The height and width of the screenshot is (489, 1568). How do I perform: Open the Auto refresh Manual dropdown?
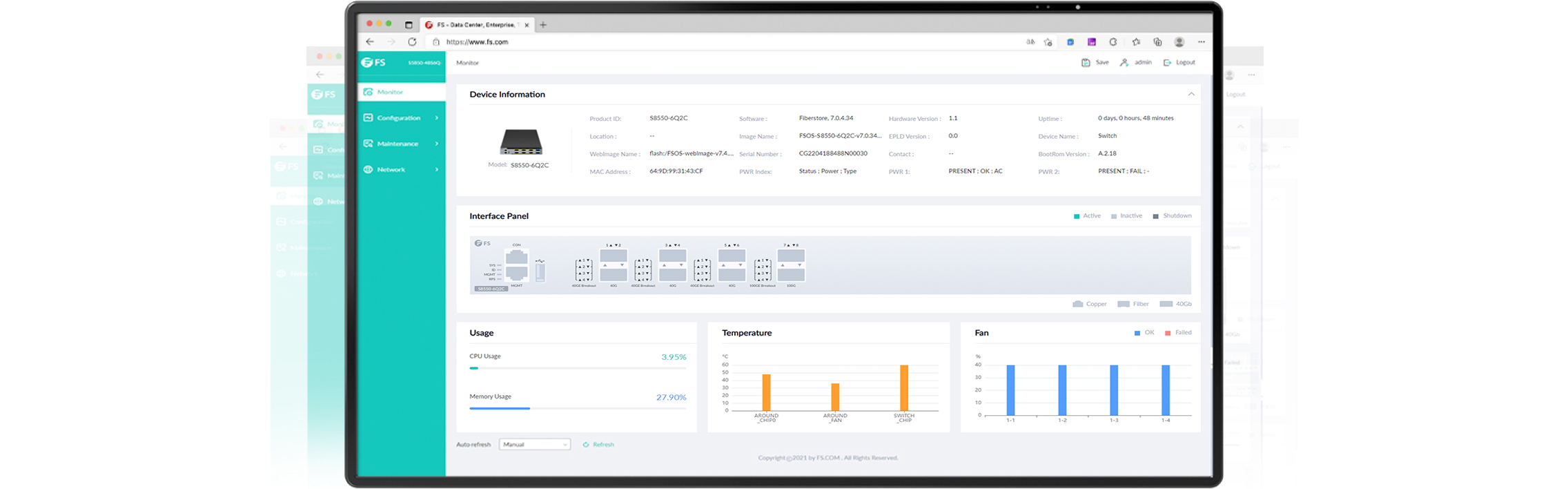pos(535,445)
